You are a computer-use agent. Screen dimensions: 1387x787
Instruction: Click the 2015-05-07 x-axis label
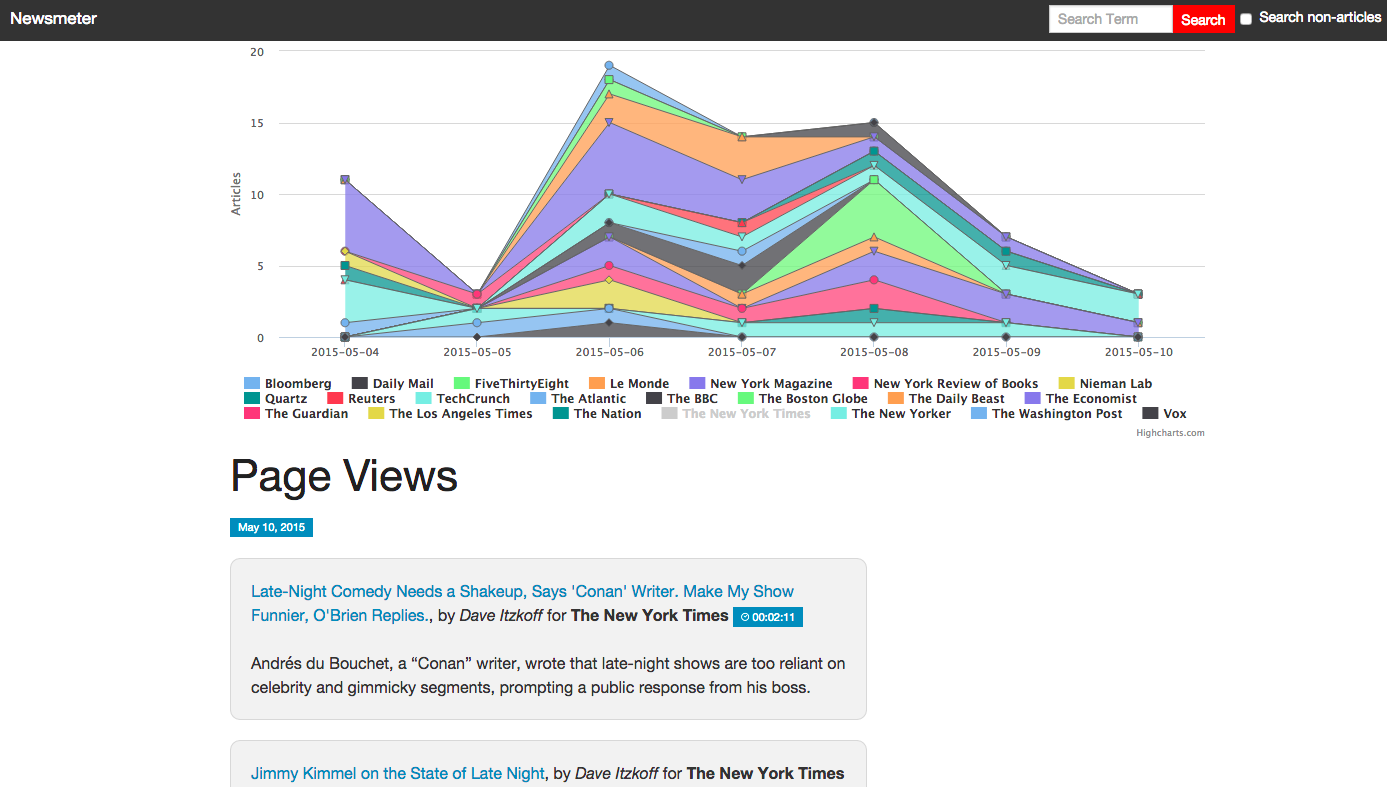[x=742, y=352]
